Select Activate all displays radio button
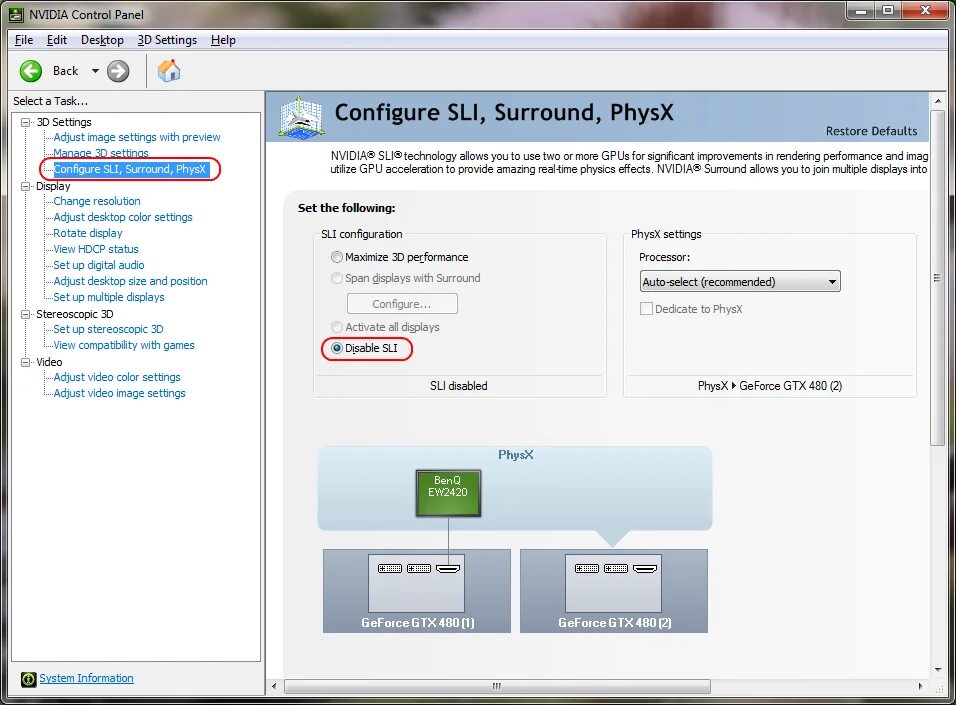The image size is (956, 705). (x=337, y=327)
